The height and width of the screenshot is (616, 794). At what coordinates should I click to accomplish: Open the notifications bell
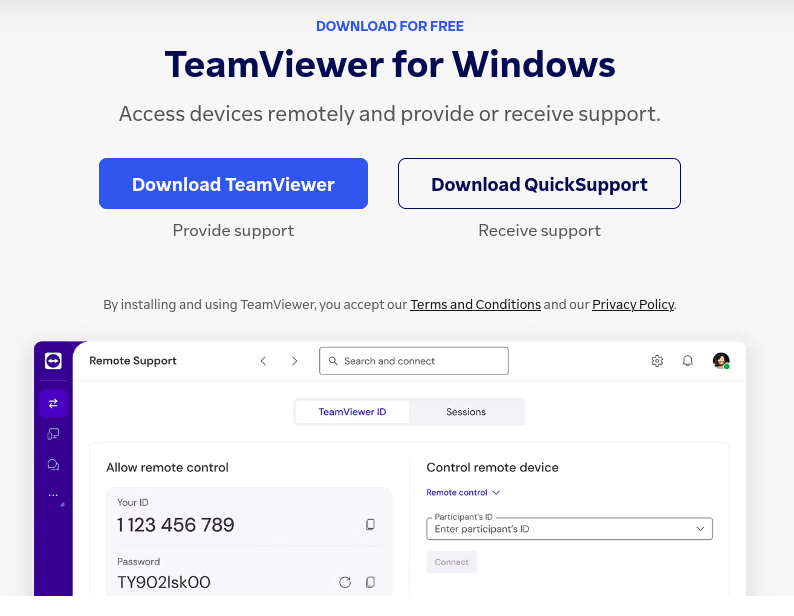click(688, 361)
